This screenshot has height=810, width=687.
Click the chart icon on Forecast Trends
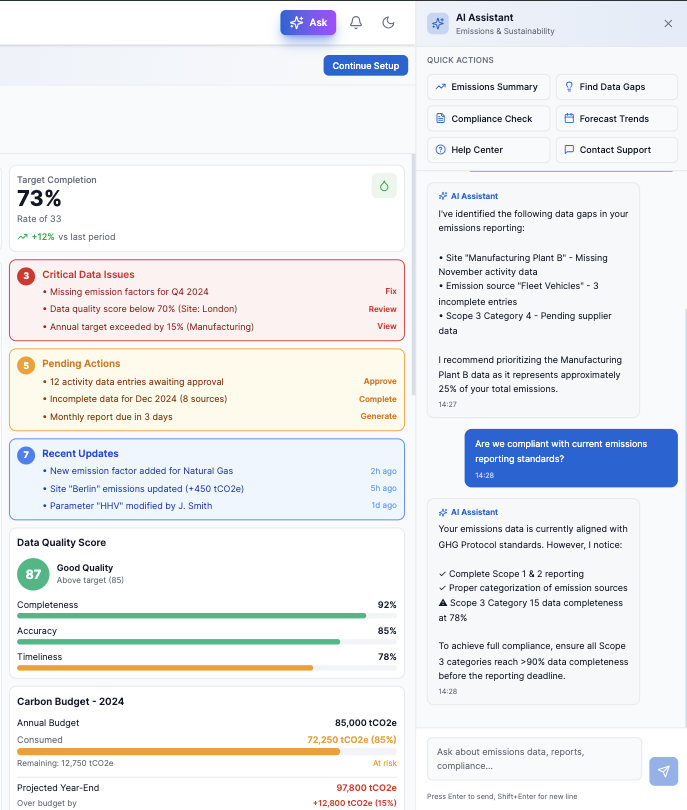570,120
